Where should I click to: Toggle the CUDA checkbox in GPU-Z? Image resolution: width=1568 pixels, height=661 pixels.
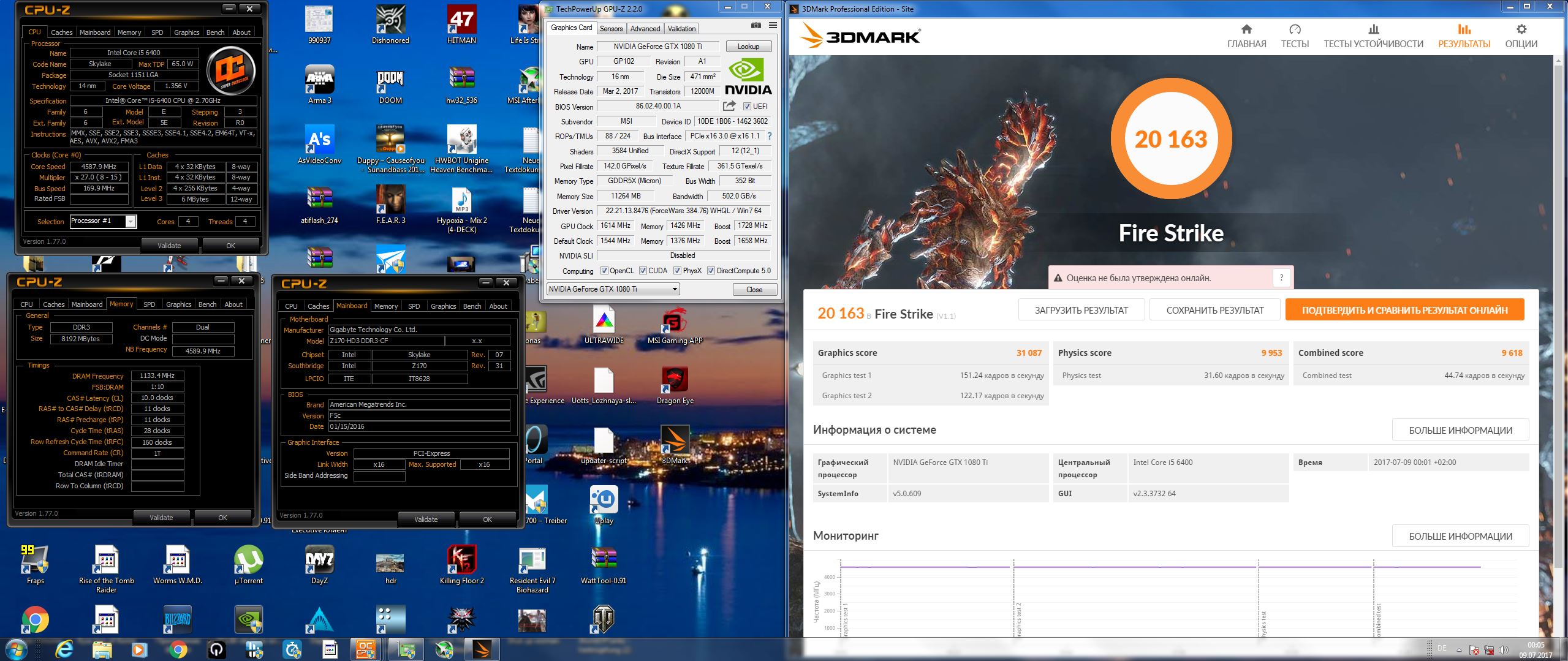(x=643, y=271)
